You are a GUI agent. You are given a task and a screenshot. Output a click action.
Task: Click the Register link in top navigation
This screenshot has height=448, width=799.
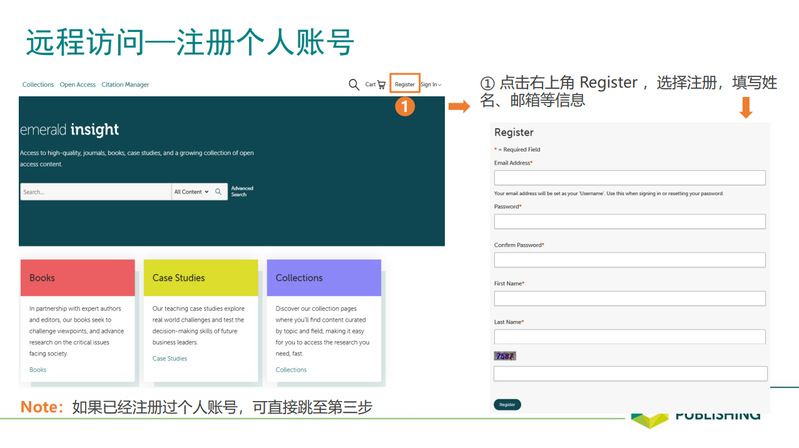(404, 85)
